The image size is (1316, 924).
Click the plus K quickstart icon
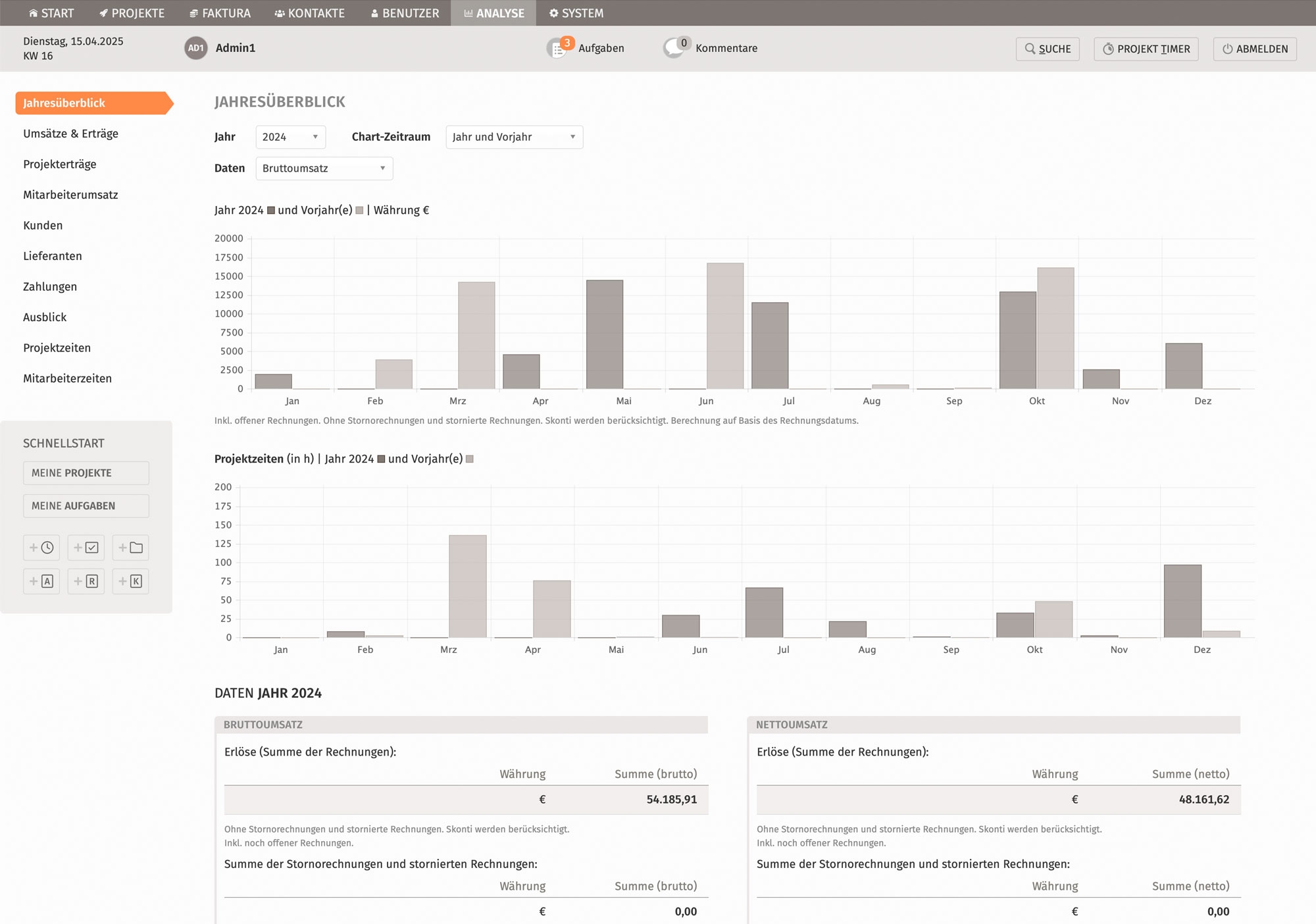pyautogui.click(x=130, y=581)
